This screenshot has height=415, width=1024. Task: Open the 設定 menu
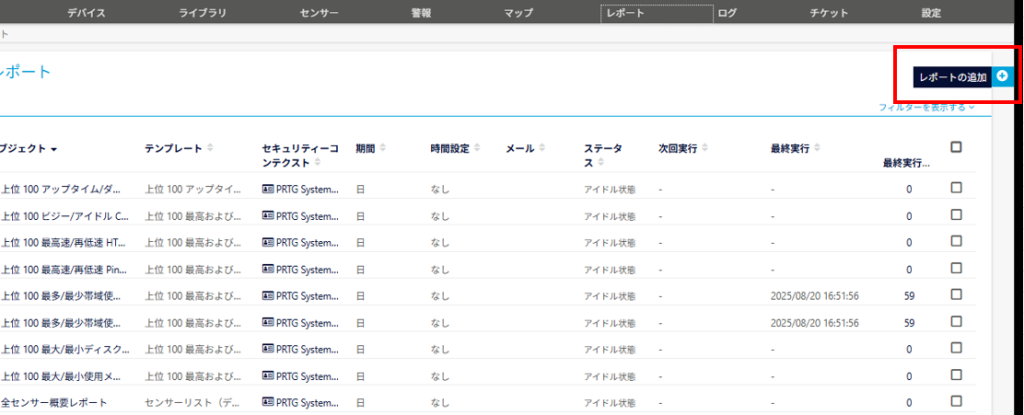click(x=931, y=13)
